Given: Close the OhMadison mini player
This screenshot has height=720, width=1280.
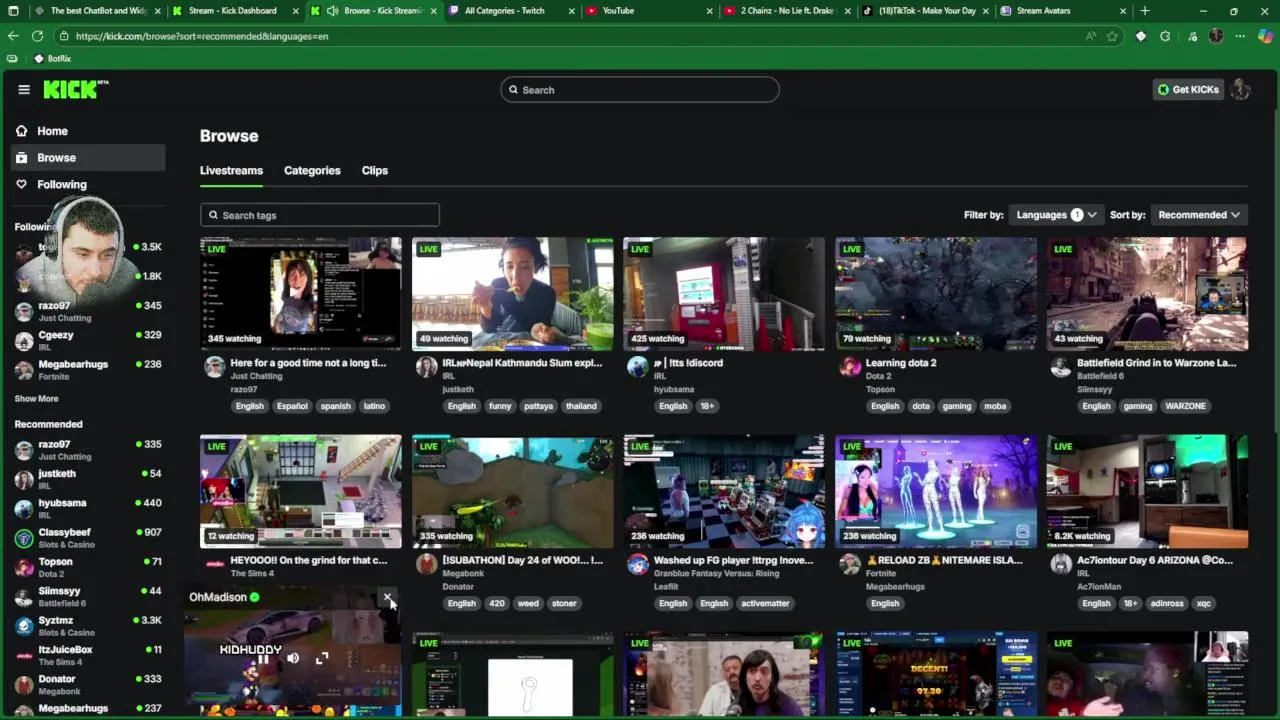Looking at the screenshot, I should pos(387,598).
